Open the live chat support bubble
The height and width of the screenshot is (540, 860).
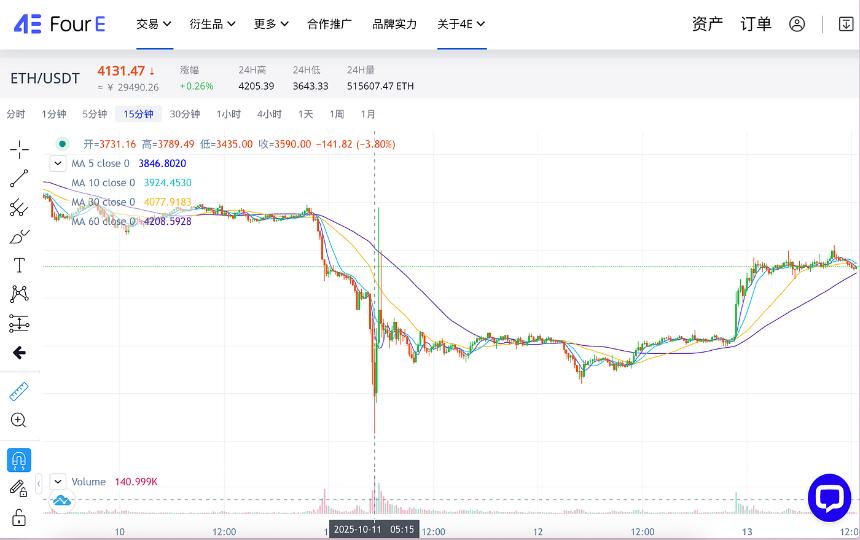point(829,497)
